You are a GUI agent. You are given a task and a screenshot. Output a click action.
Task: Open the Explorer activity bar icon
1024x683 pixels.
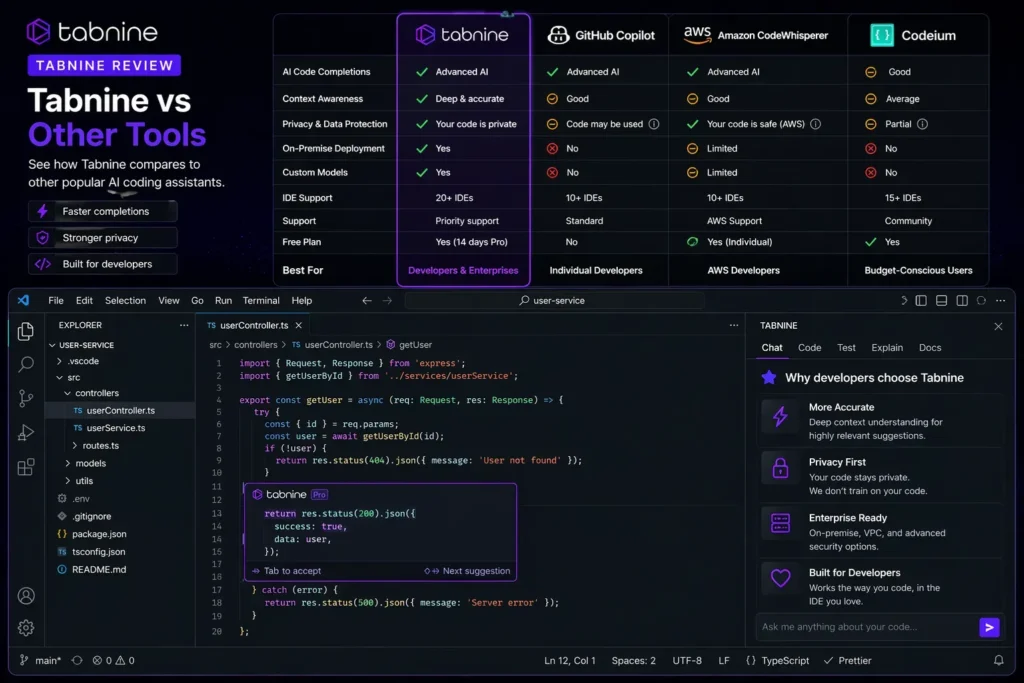[25, 332]
